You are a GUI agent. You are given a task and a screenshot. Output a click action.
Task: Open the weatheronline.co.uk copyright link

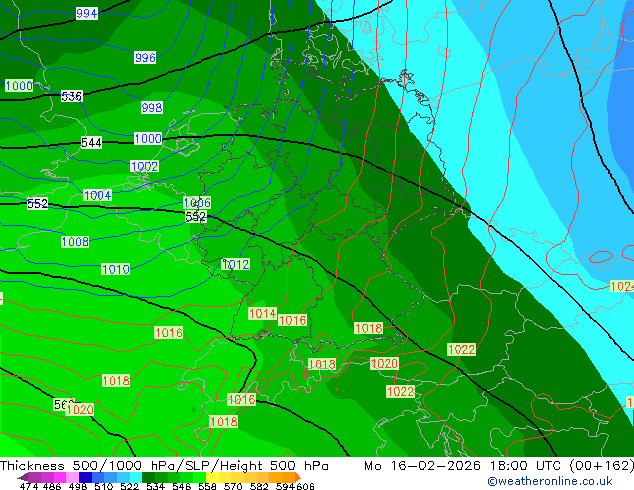pyautogui.click(x=550, y=482)
